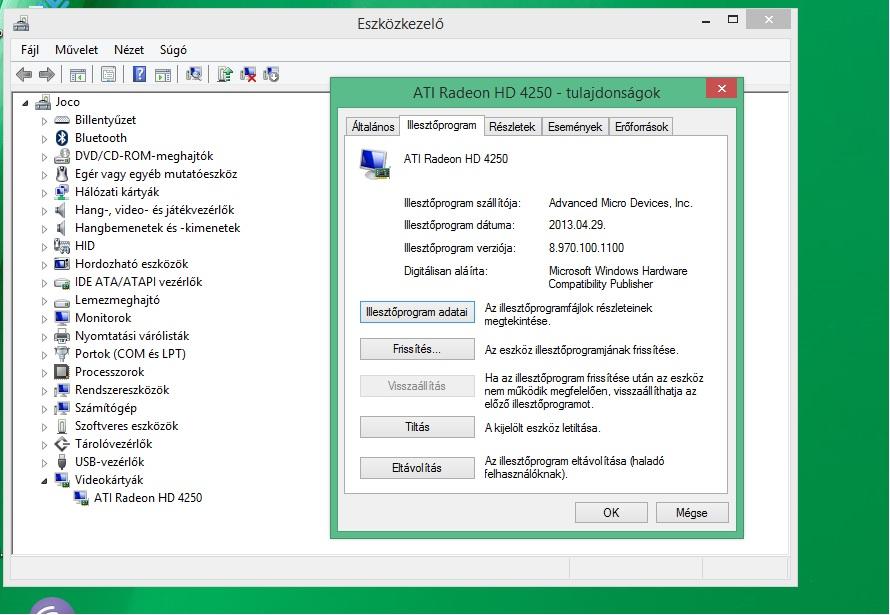This screenshot has width=890, height=615.
Task: Click the blue question mark Help icon
Action: pos(139,74)
